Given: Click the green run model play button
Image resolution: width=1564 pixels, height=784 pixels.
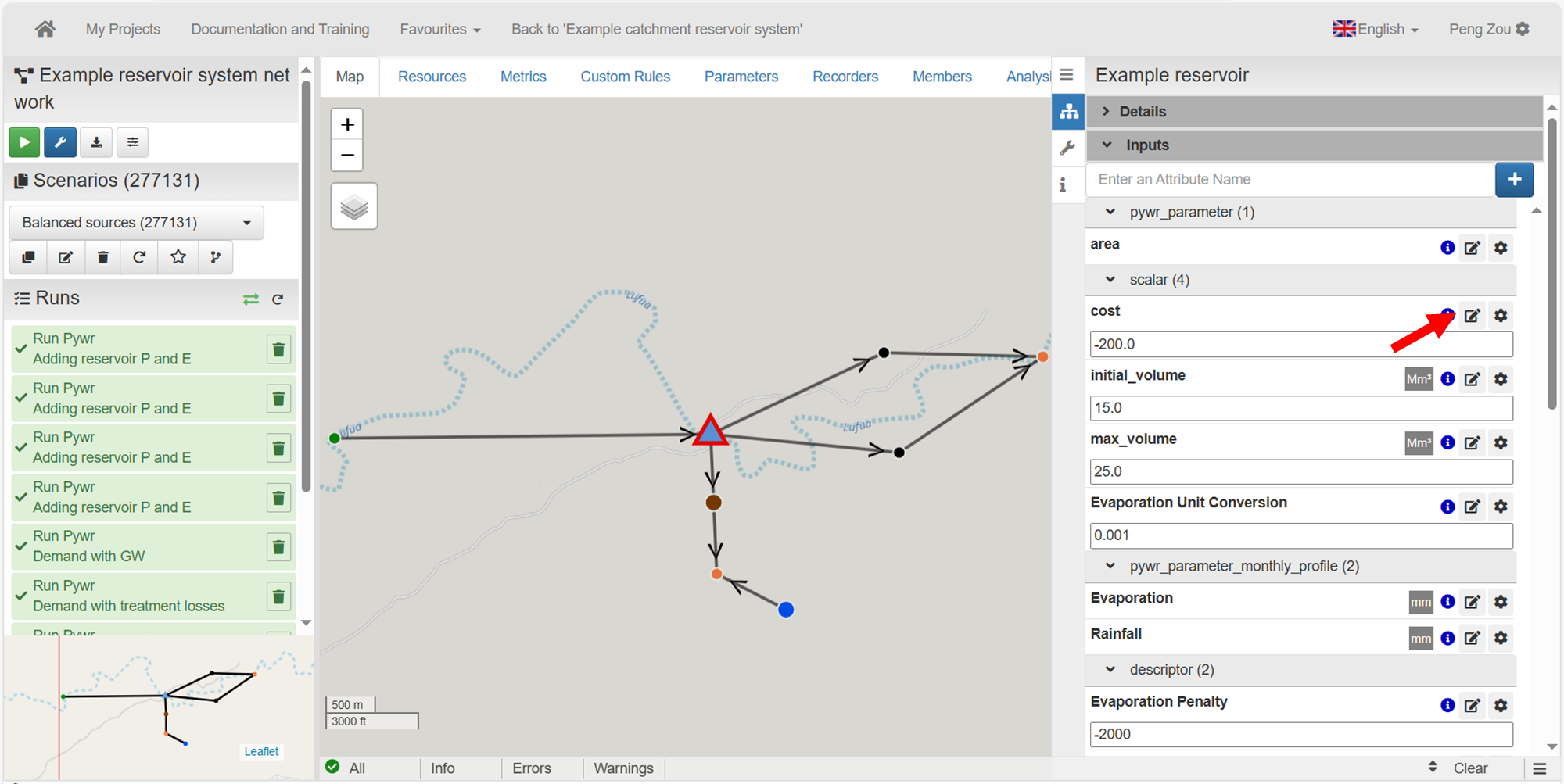Looking at the screenshot, I should [24, 142].
